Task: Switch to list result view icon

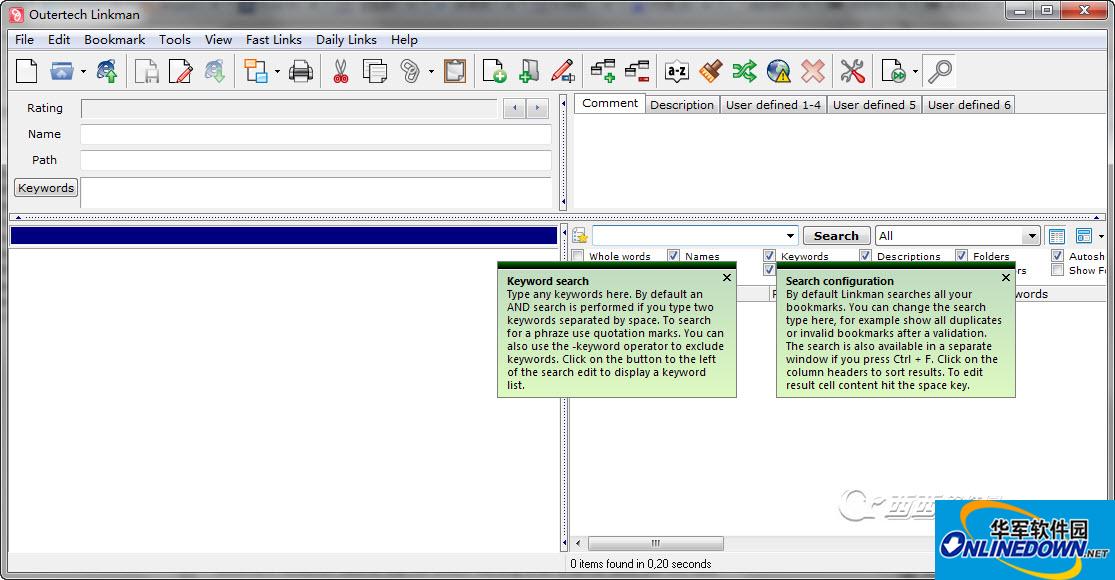Action: [1057, 236]
